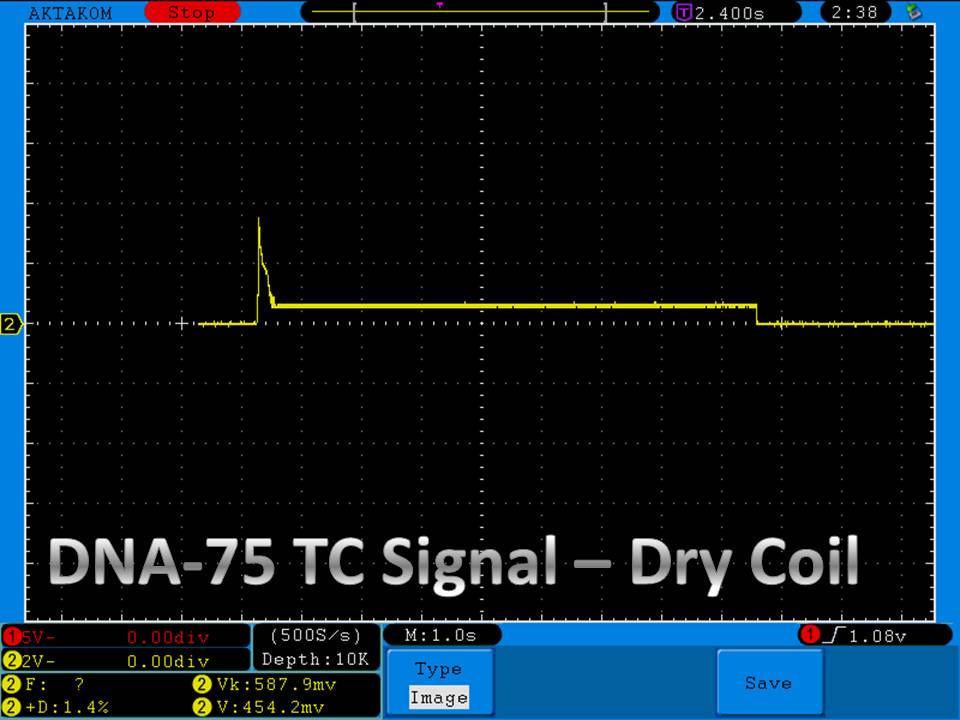Click the Depth:10K memory depth readout
The height and width of the screenshot is (720, 960).
coord(316,660)
